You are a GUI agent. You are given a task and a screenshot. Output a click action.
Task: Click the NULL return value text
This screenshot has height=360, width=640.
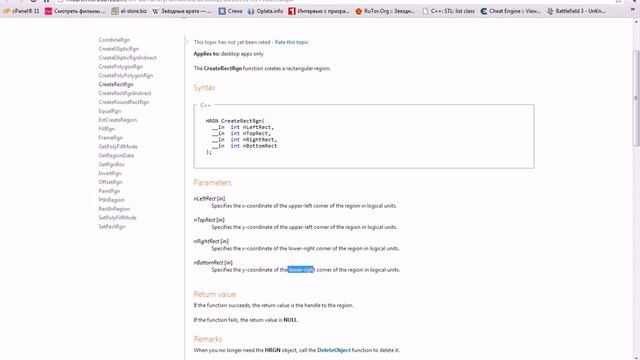point(290,320)
